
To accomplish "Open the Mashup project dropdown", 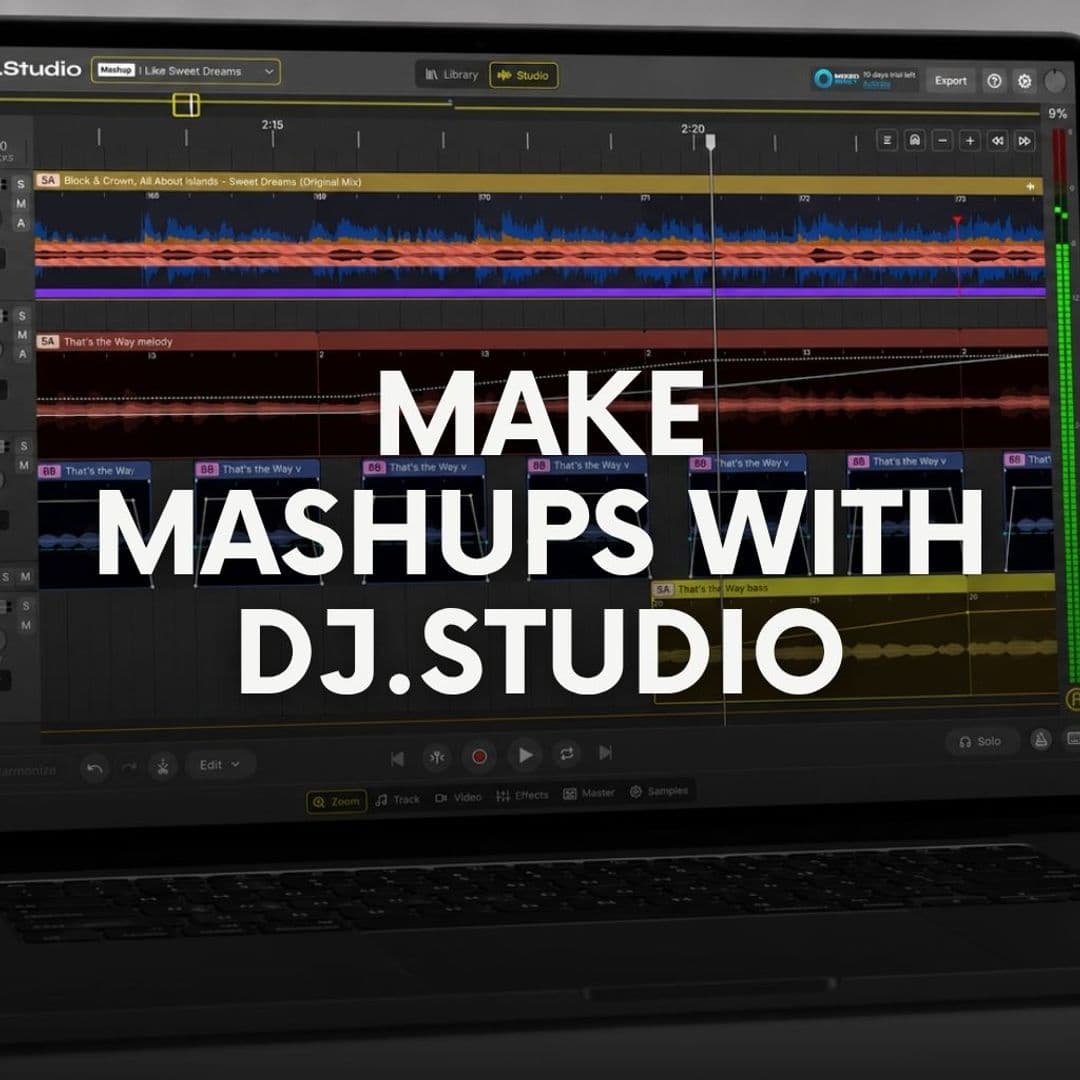I will 186,71.
